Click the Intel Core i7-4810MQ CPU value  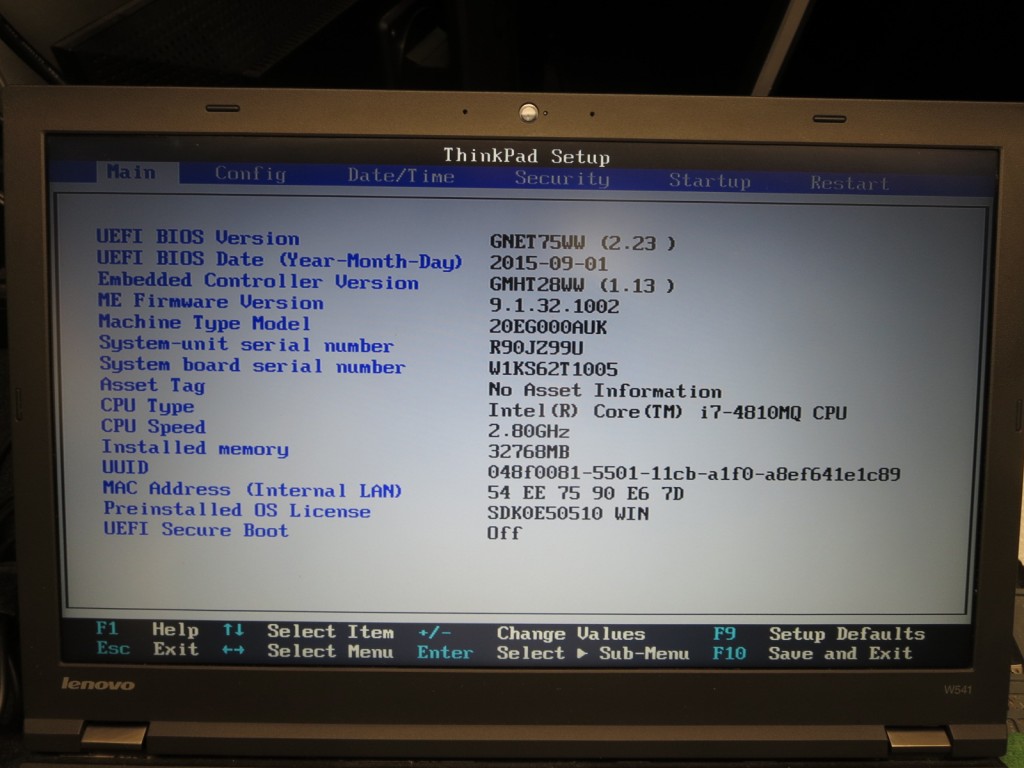(667, 412)
